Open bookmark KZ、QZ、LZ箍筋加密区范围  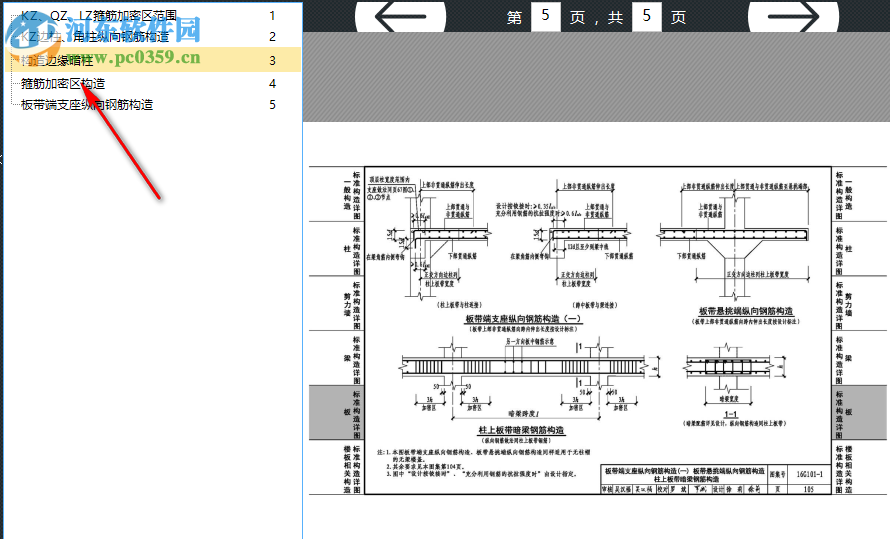click(99, 16)
